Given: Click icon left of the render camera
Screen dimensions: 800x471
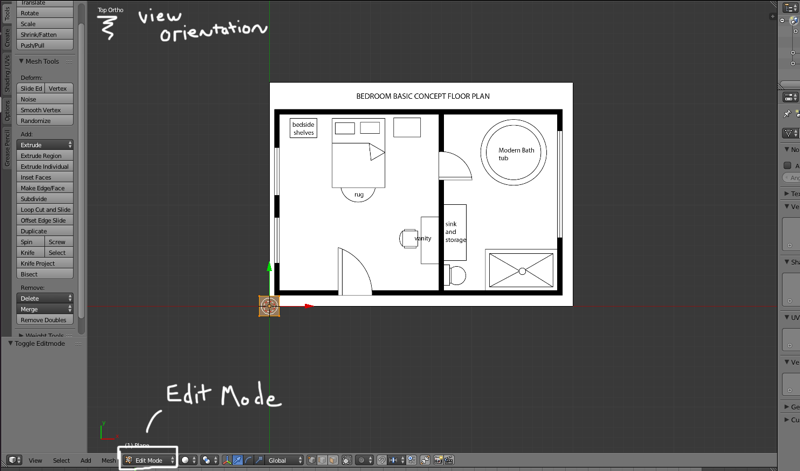Looking at the screenshot, I should [425, 460].
